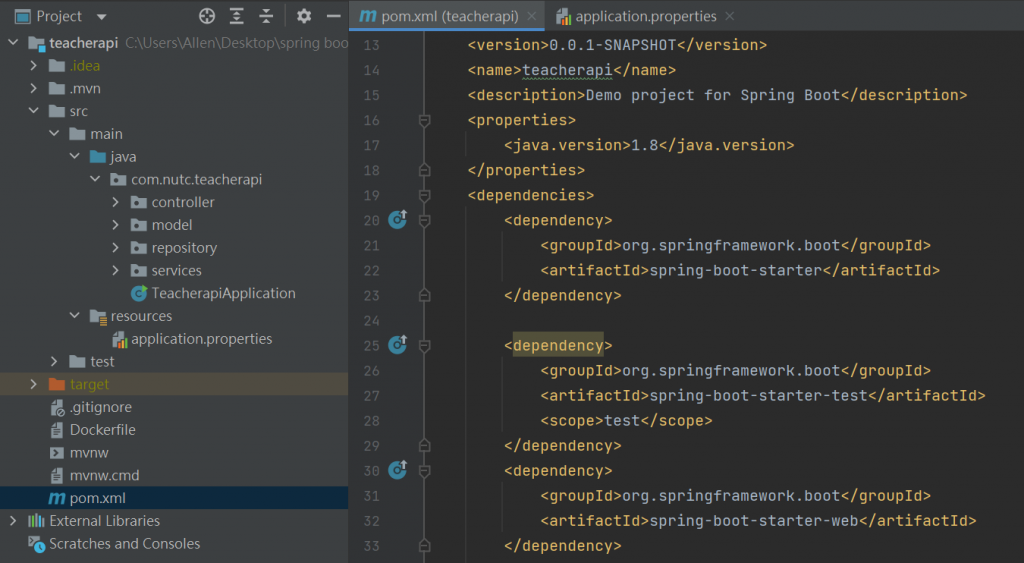Click gutter dependency icon on line 25

[398, 344]
